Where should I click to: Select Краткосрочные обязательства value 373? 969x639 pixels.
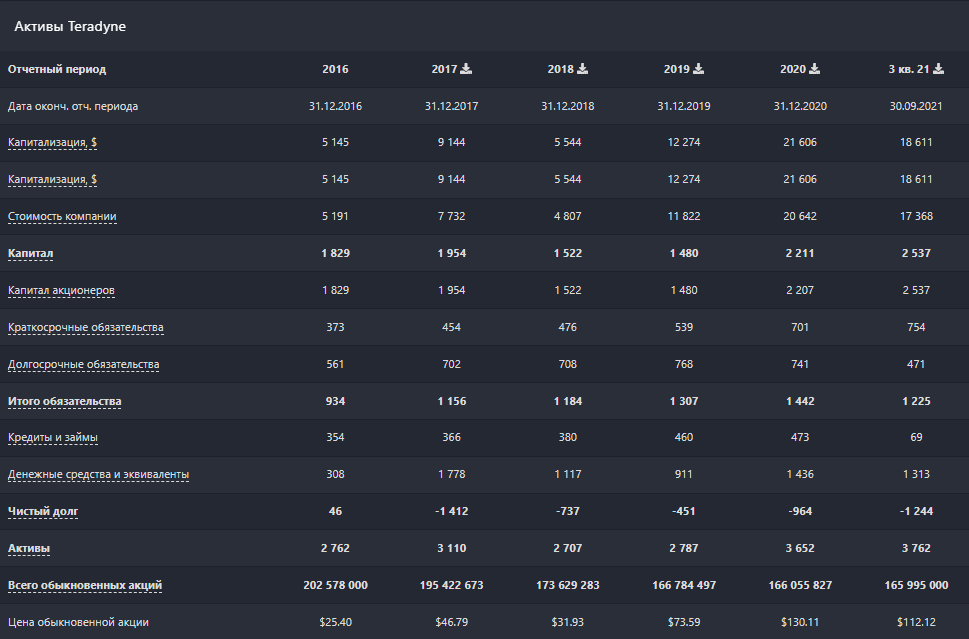[x=335, y=328]
